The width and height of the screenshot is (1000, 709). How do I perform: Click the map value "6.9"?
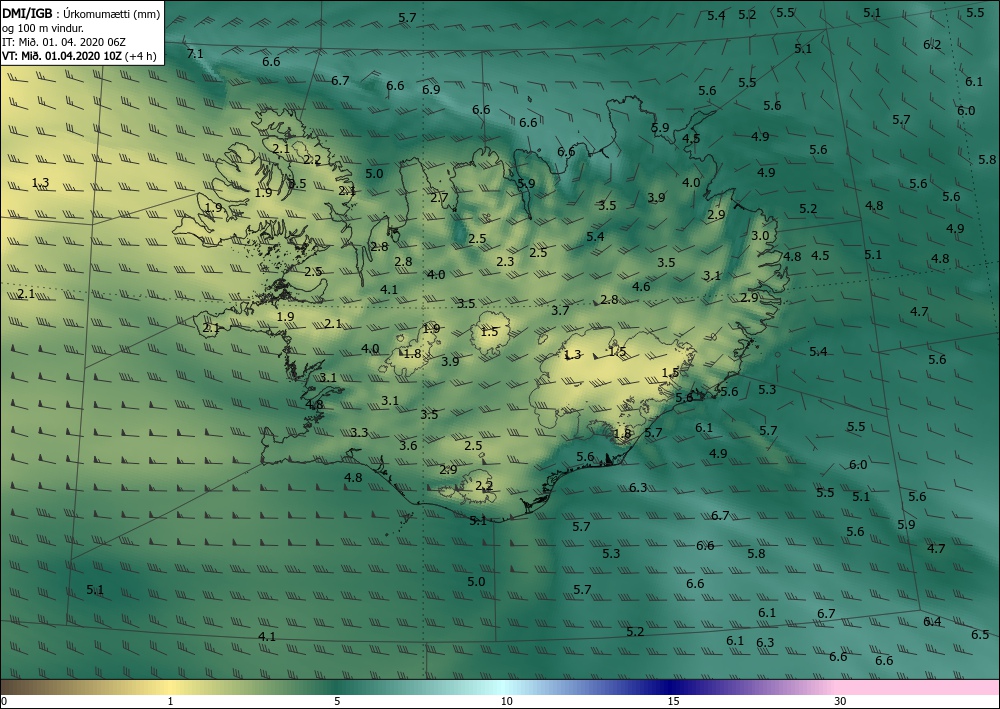pos(431,89)
